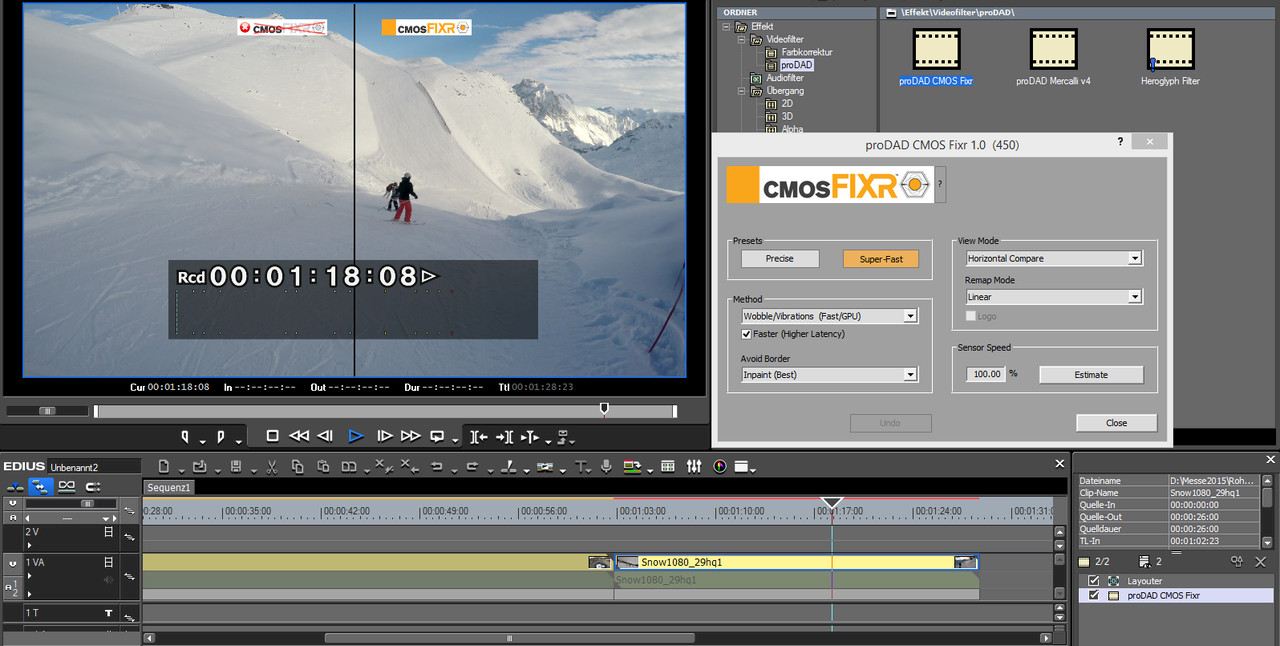Collapse the Videofilter tree node
The width and height of the screenshot is (1280, 646).
pos(742,39)
